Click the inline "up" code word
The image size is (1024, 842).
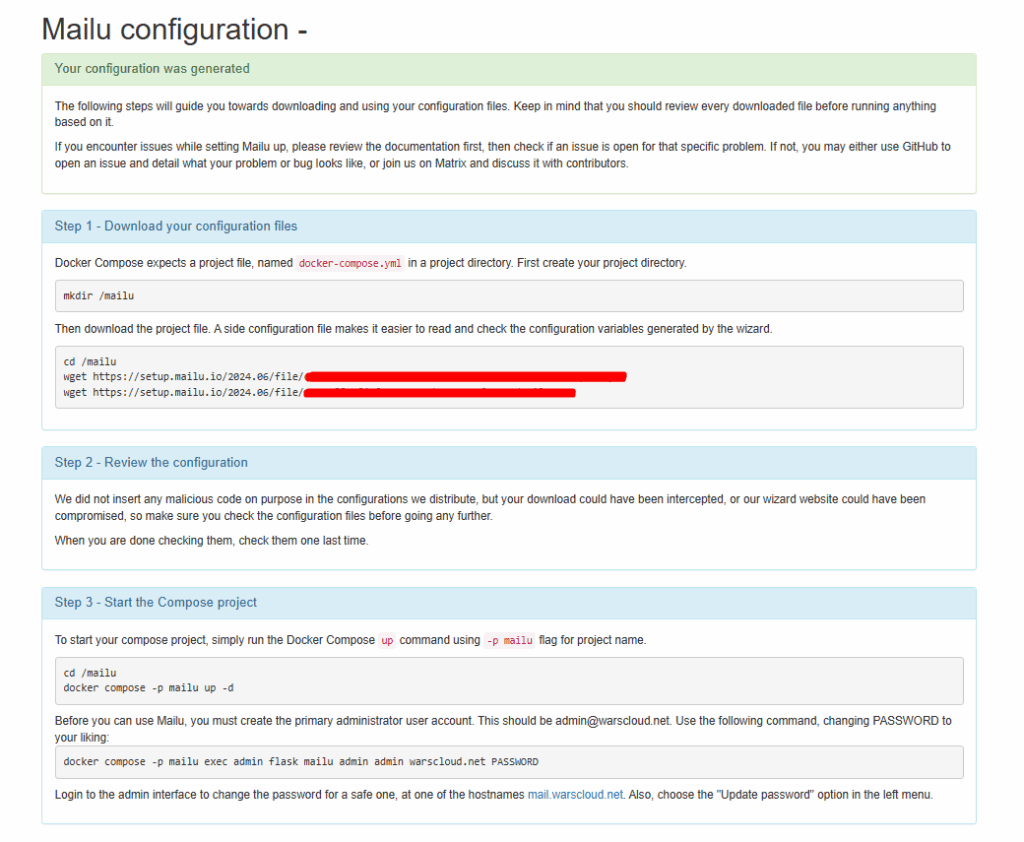tap(387, 640)
